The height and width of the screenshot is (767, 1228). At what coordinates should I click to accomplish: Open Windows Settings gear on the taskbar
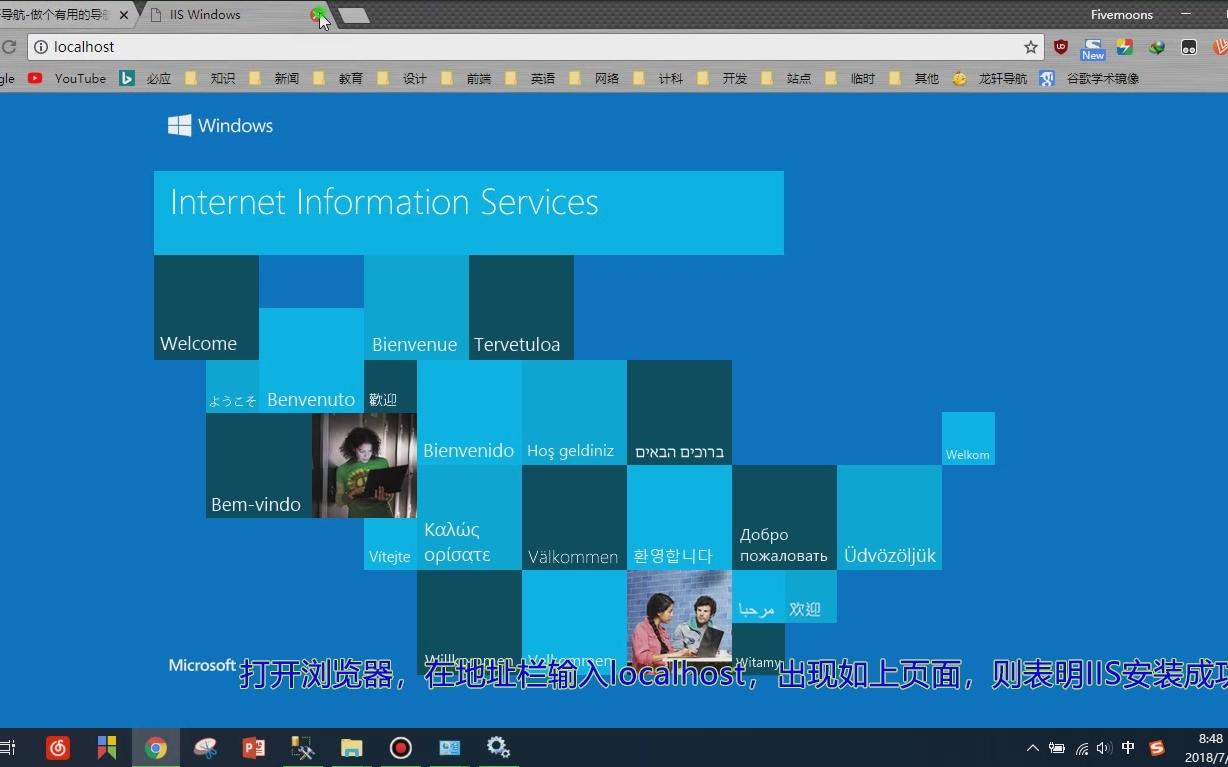click(497, 747)
